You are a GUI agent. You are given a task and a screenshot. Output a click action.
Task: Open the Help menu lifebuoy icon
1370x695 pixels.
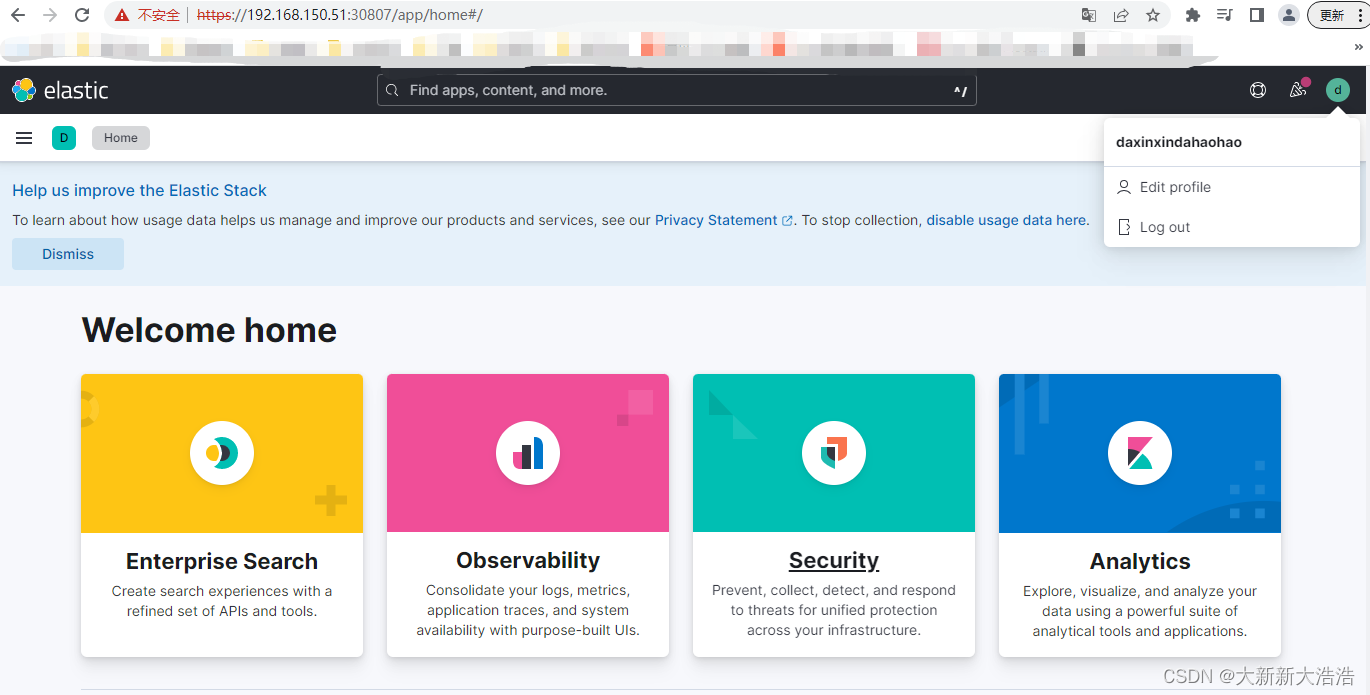(1258, 90)
